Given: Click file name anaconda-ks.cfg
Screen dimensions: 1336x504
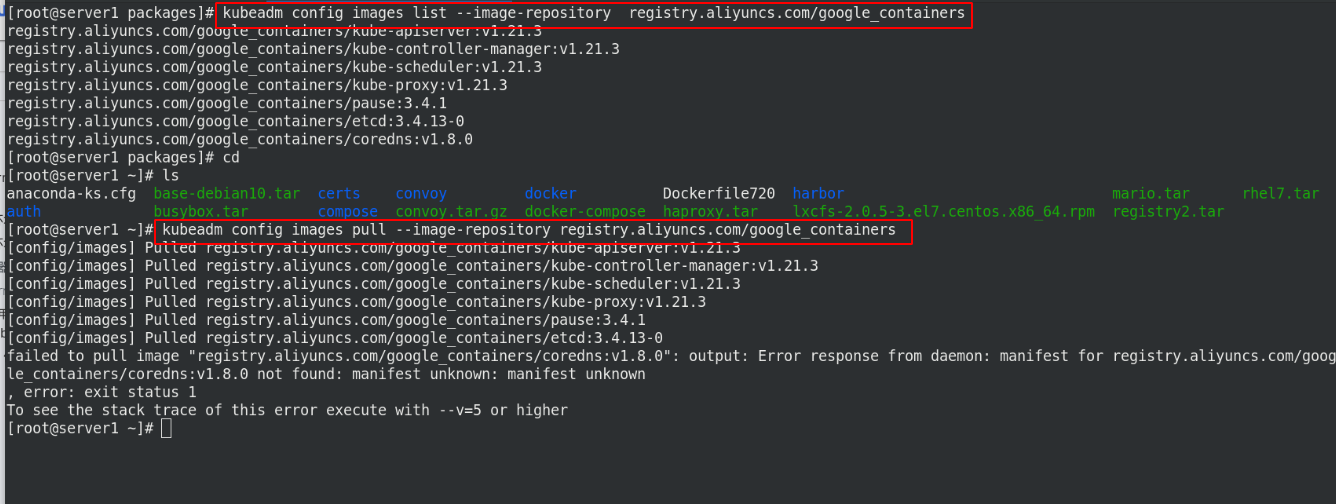Looking at the screenshot, I should (x=71, y=193).
